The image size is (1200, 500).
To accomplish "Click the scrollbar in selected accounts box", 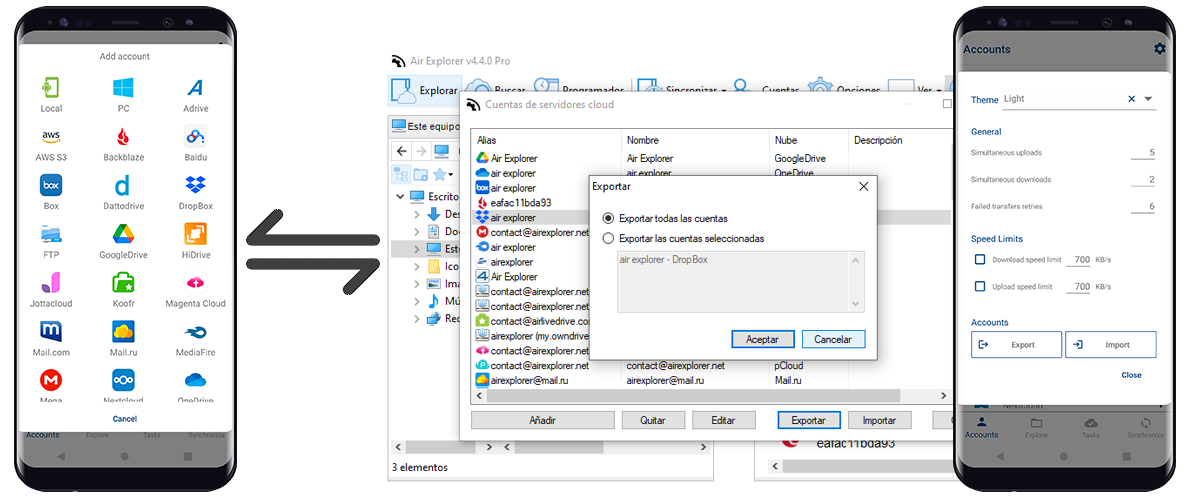I will point(856,281).
